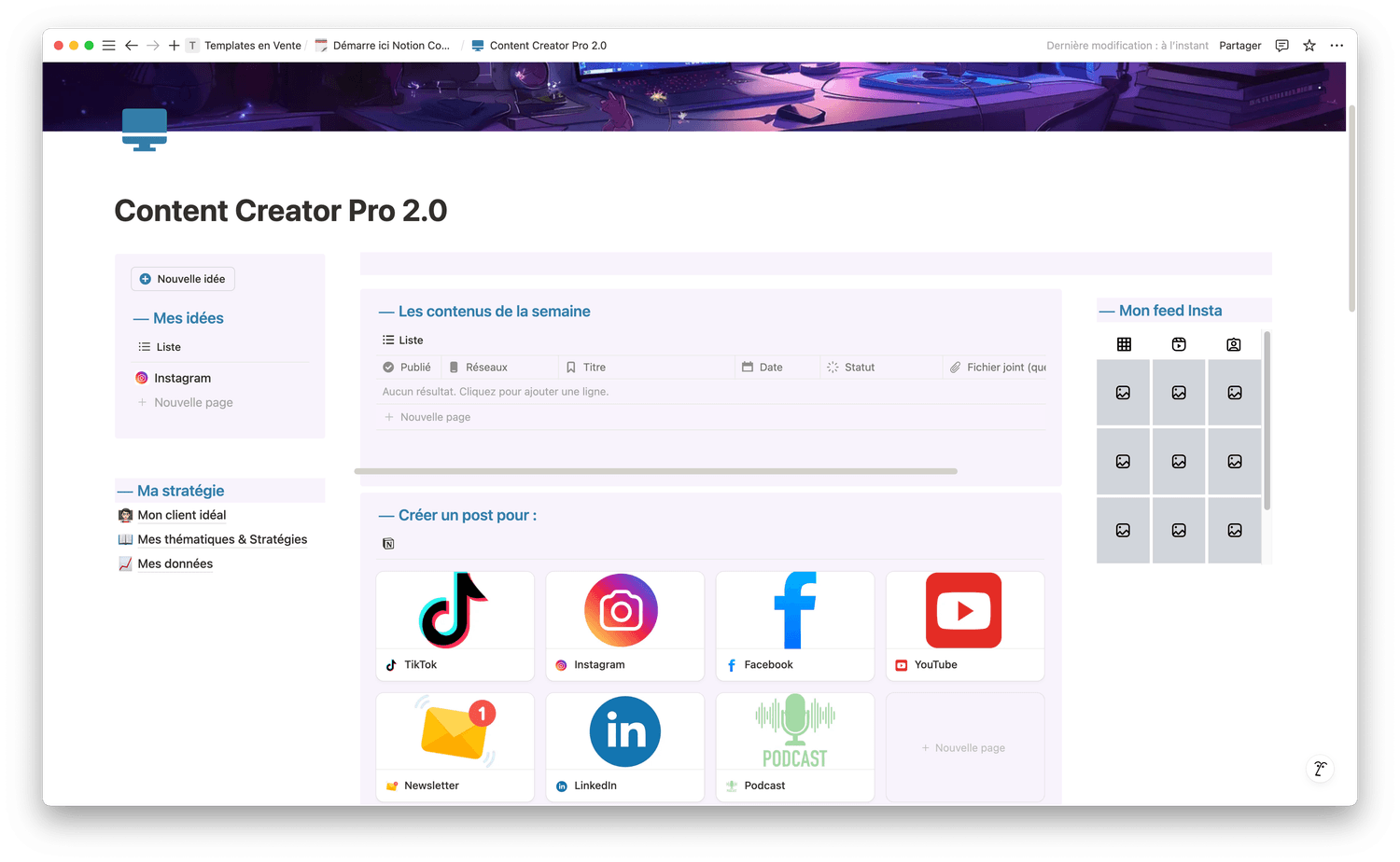Open the Podcast card
The width and height of the screenshot is (1400, 862).
pyautogui.click(x=795, y=747)
